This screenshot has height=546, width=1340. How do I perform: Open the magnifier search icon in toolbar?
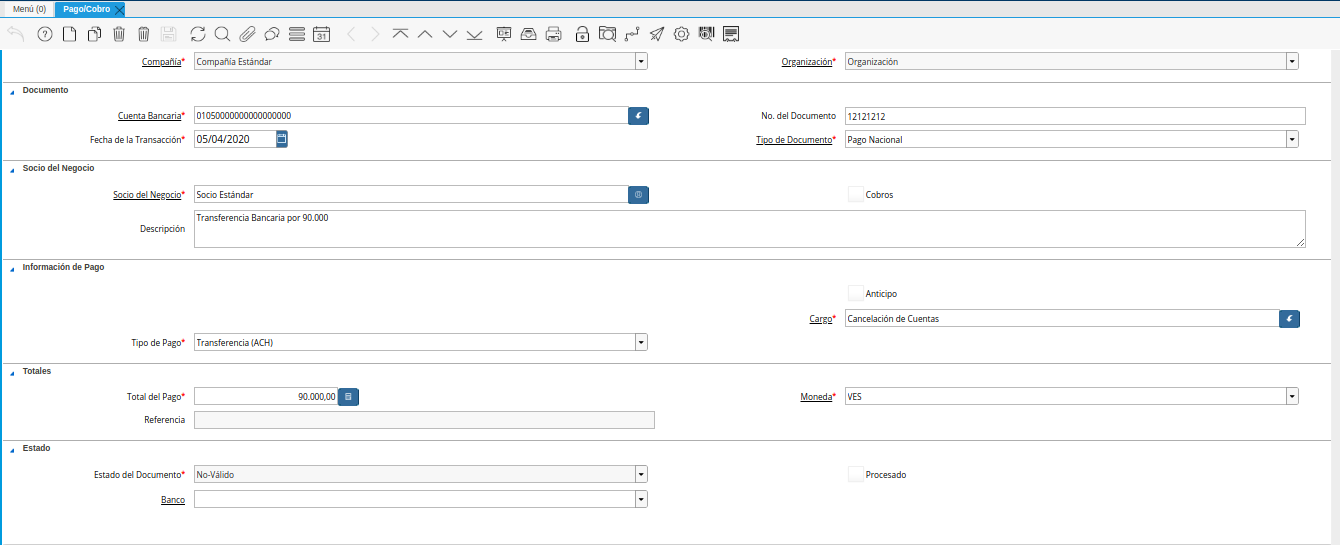[222, 34]
